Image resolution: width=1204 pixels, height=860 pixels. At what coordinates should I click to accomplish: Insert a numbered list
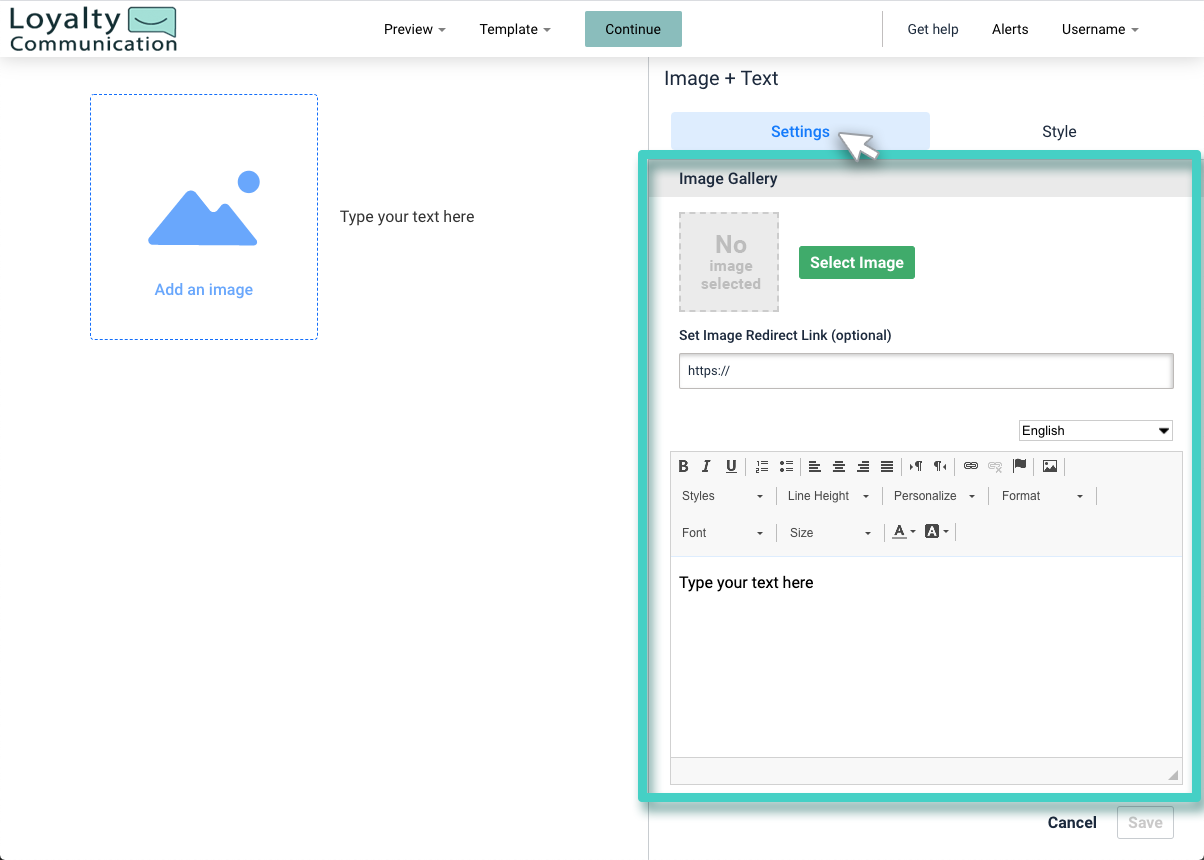coord(762,466)
